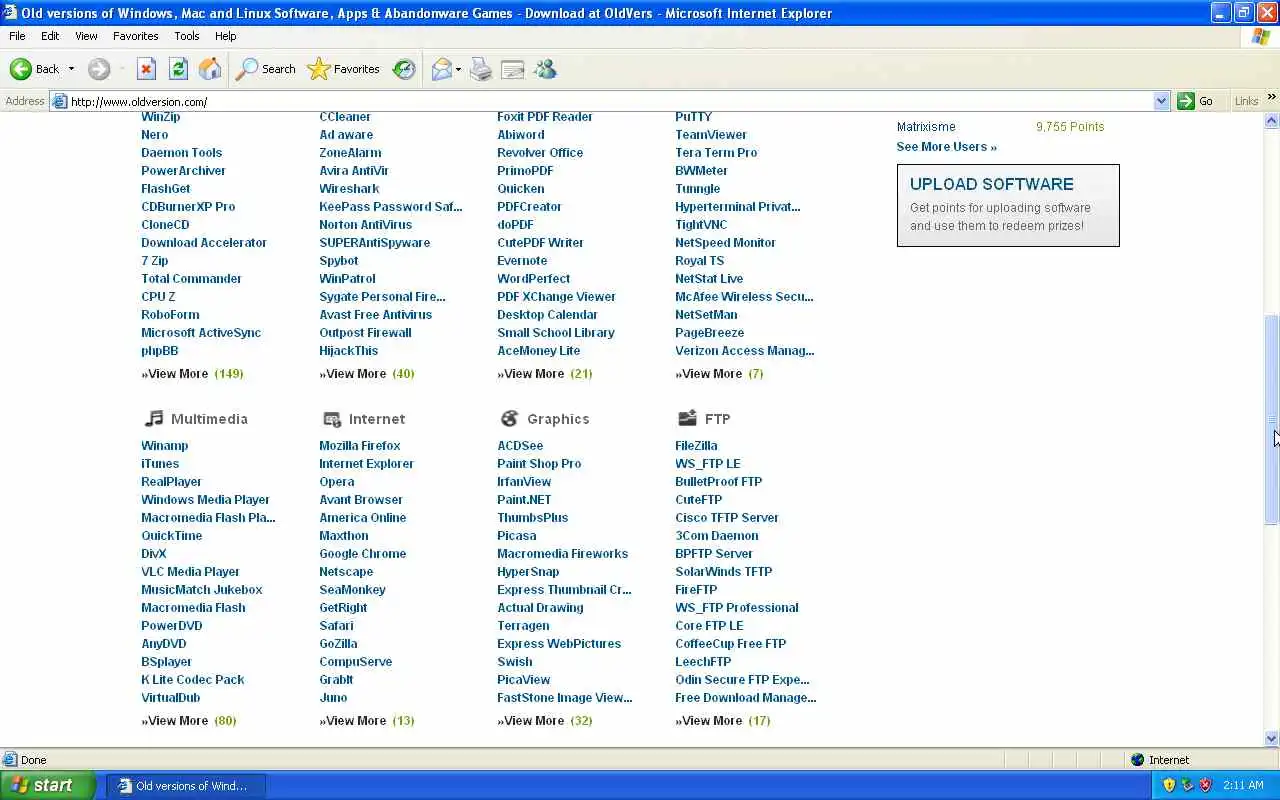1280x800 pixels.
Task: Click the Graphics category icon
Action: (x=509, y=418)
